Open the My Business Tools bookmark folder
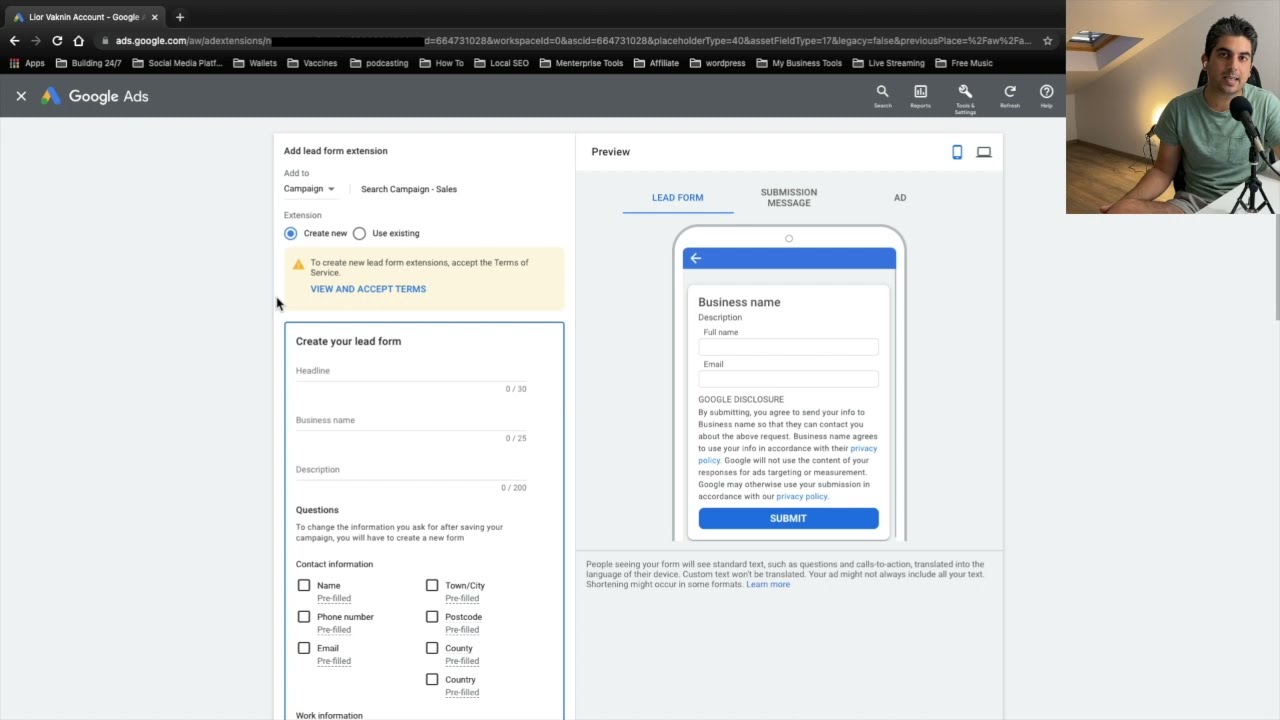The image size is (1280, 720). pyautogui.click(x=799, y=63)
